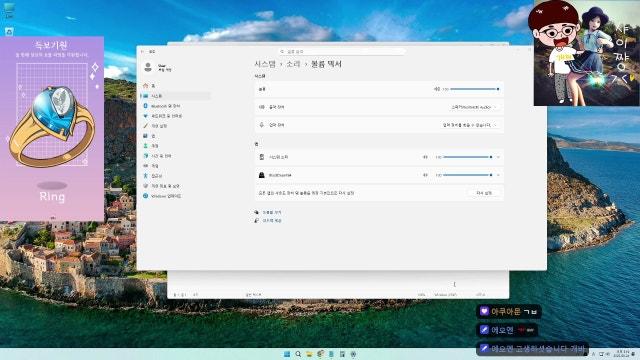
Task: Open the 출력 장치 device dropdown
Action: pyautogui.click(x=473, y=107)
